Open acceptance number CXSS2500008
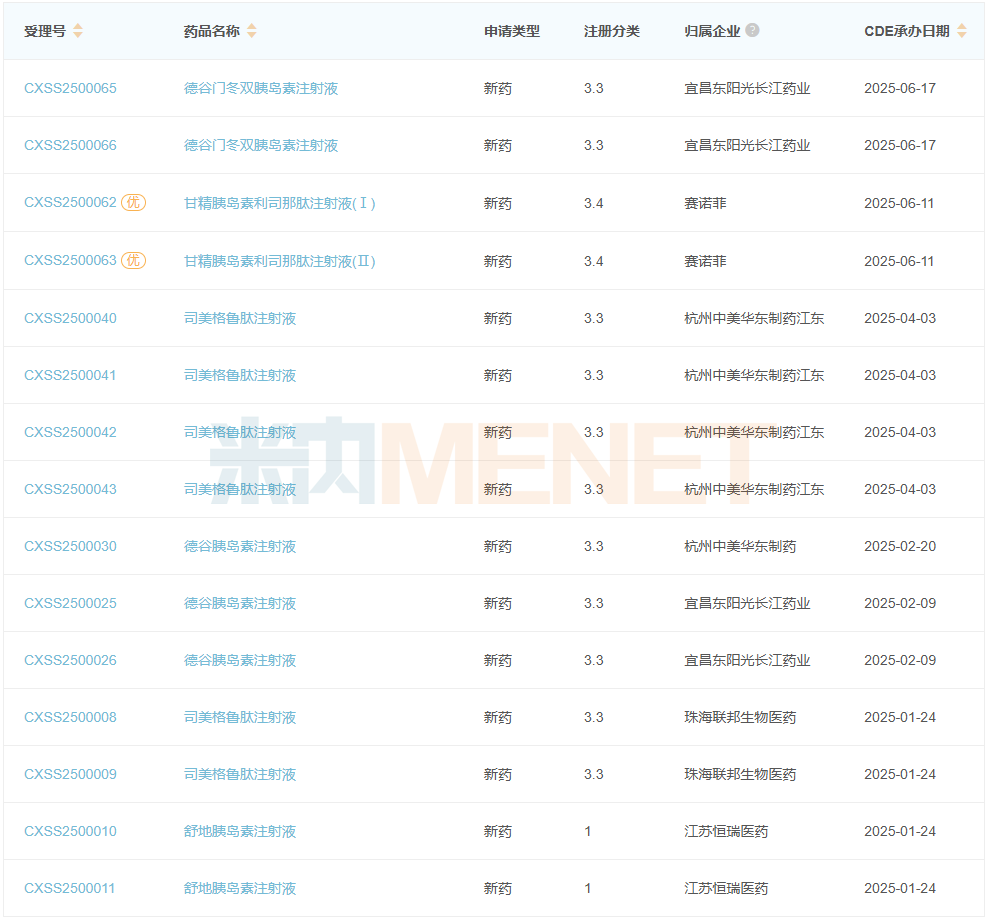The height and width of the screenshot is (920, 987). pos(70,717)
